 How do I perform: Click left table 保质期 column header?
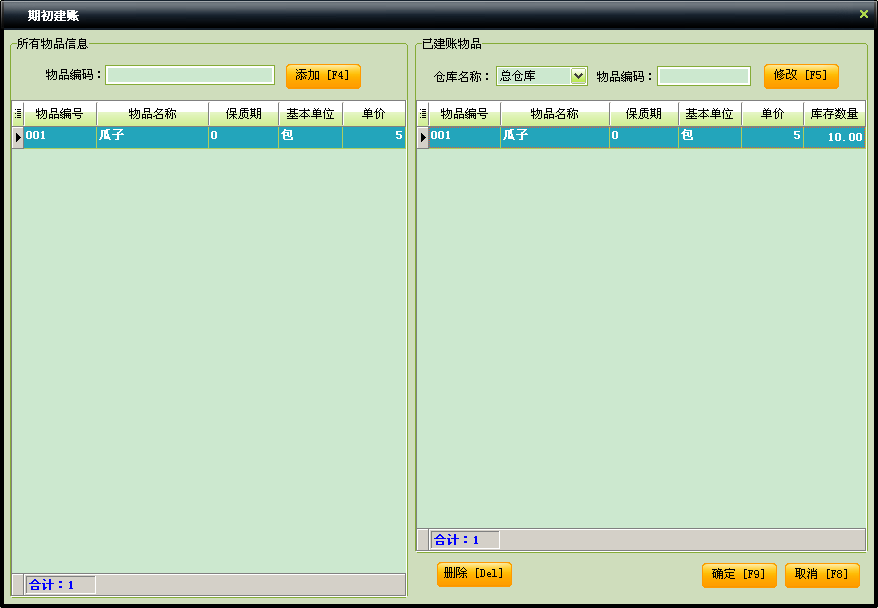click(x=244, y=114)
